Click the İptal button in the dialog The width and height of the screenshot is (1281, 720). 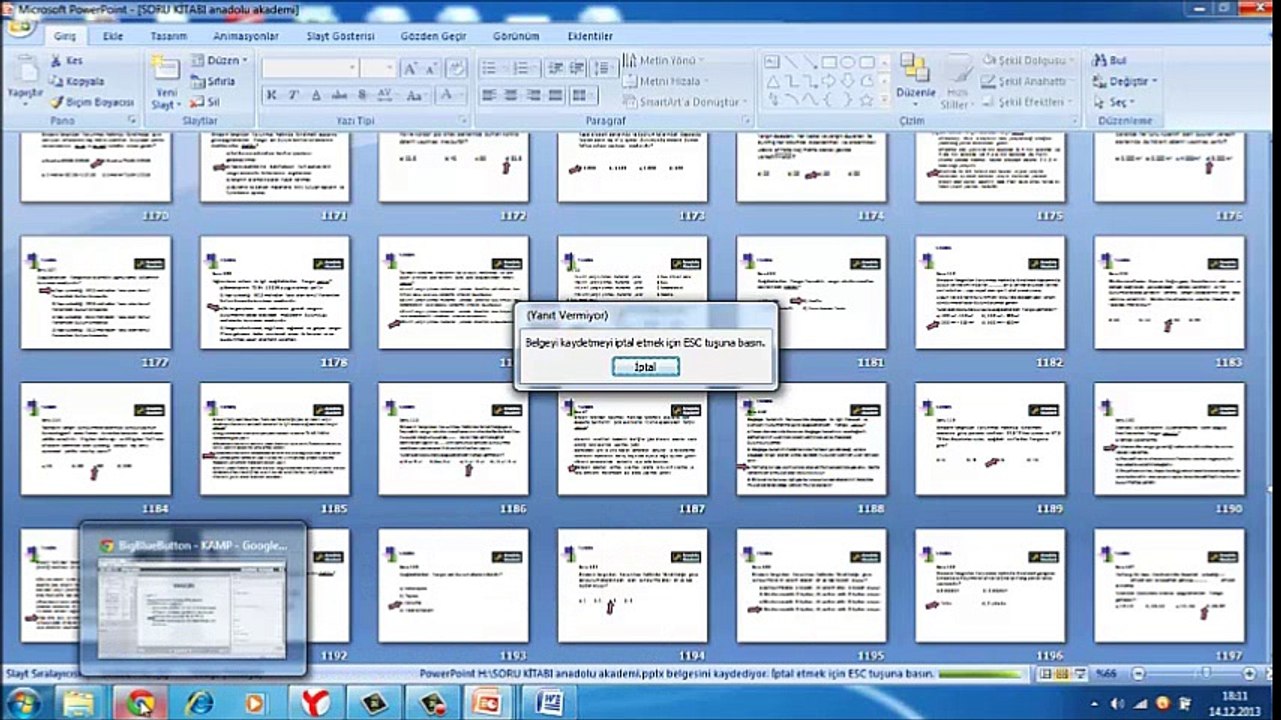click(646, 367)
